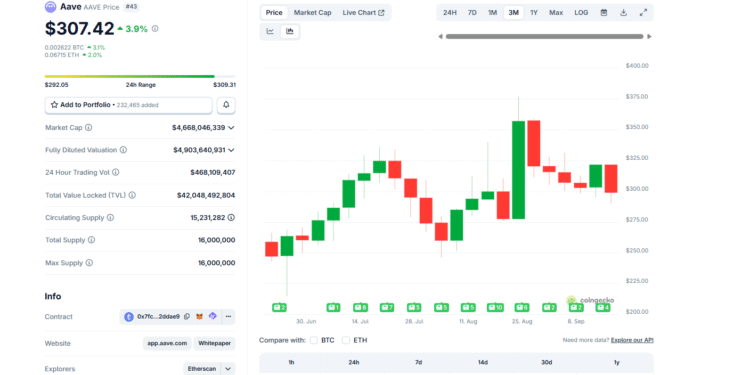Open the Total Value Locked info icon
The image size is (750, 375).
(132, 195)
